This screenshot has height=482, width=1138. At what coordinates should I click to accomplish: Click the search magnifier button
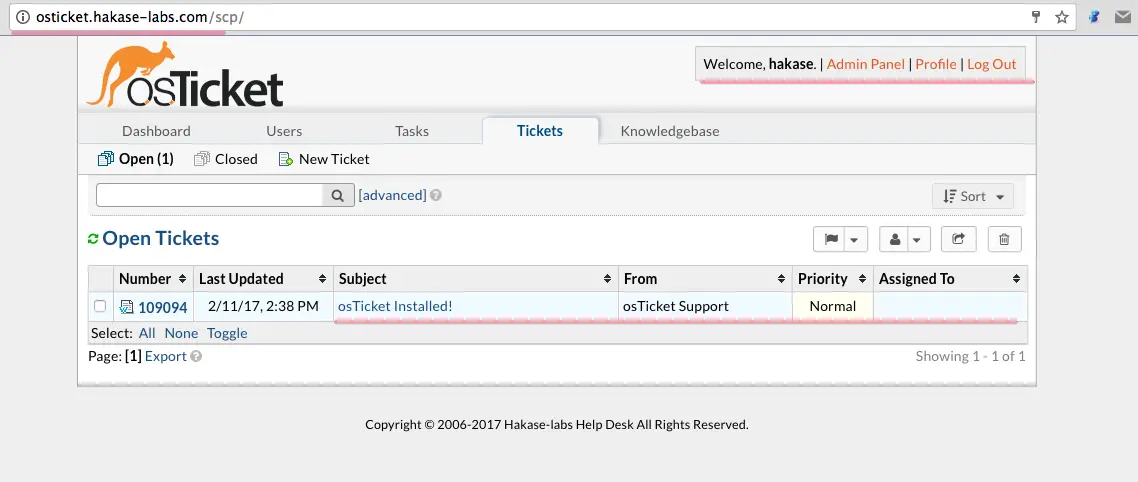click(x=338, y=195)
